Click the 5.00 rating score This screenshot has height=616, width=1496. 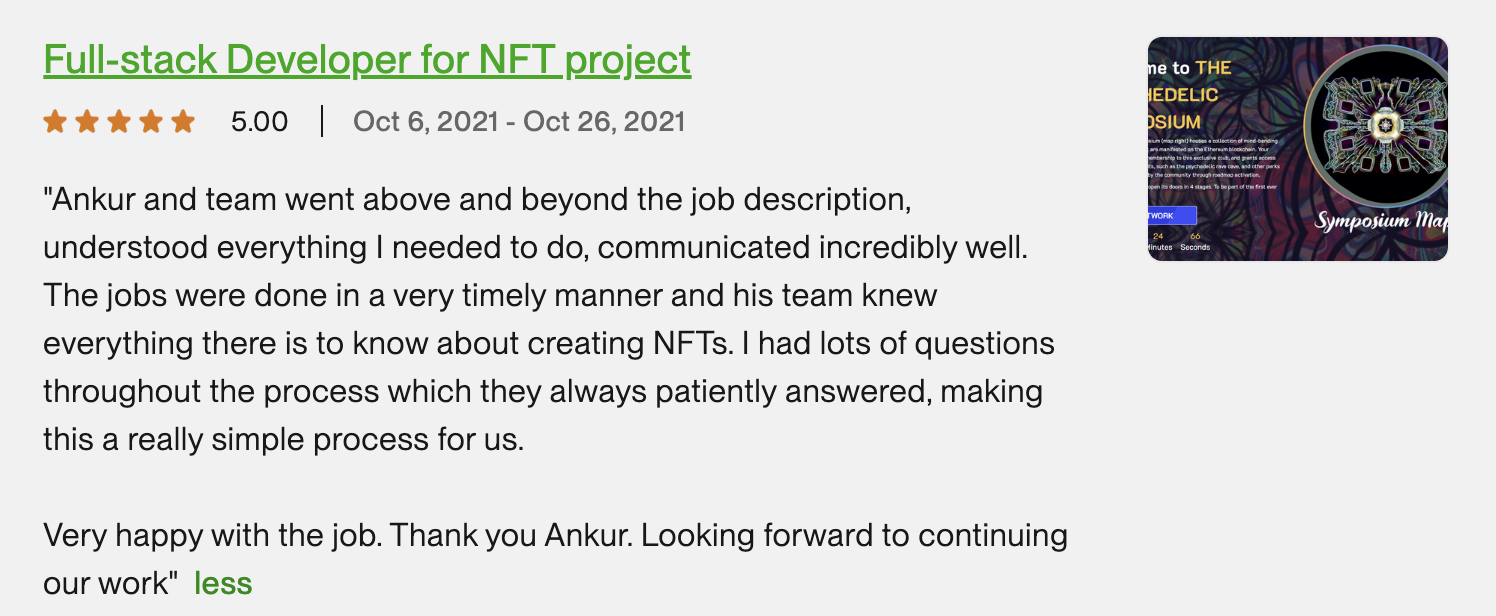(259, 122)
